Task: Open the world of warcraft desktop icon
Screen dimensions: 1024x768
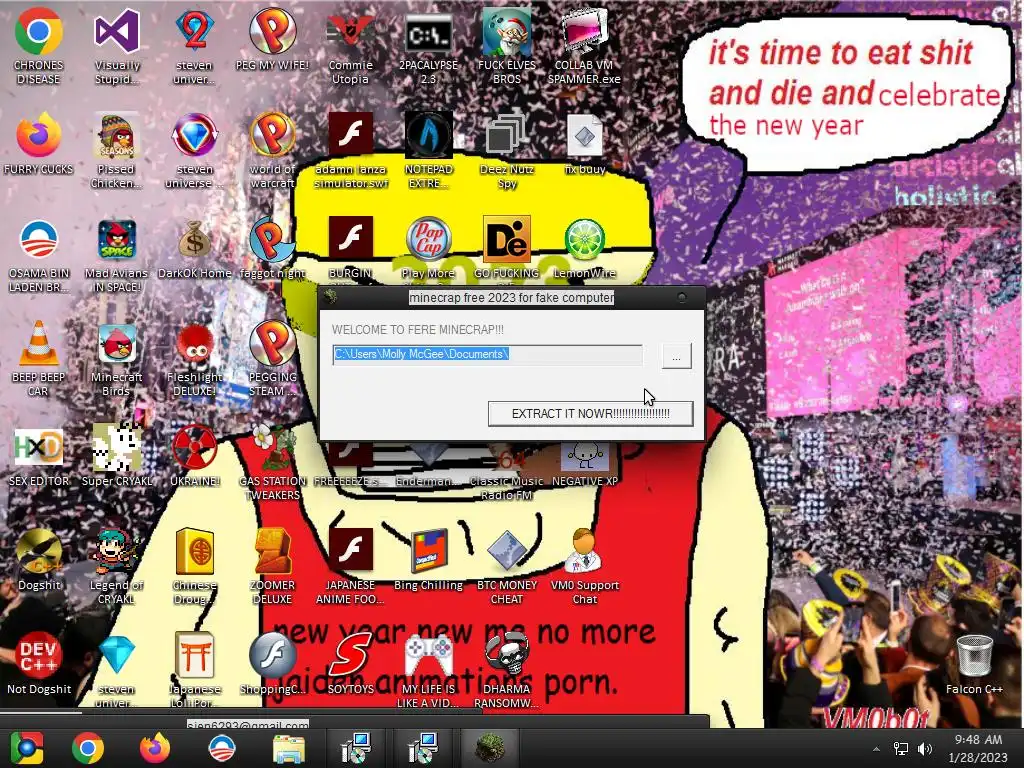Action: (272, 136)
